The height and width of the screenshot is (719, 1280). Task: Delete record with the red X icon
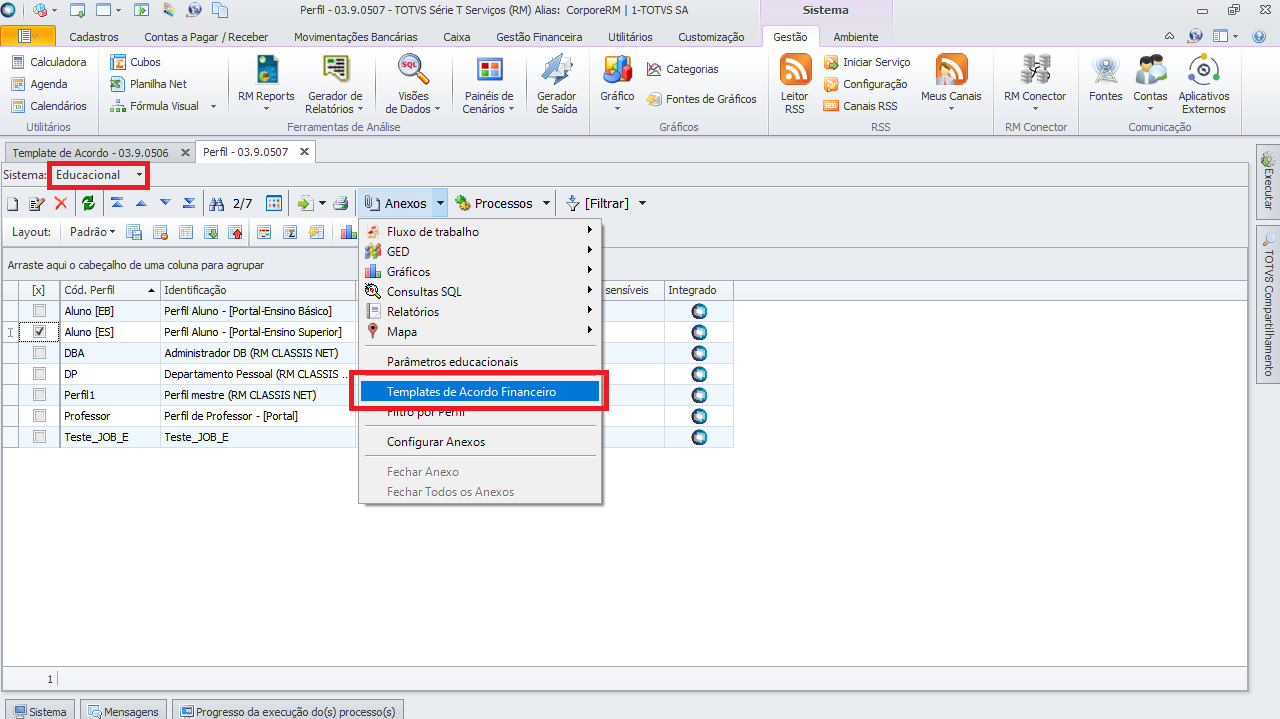61,204
